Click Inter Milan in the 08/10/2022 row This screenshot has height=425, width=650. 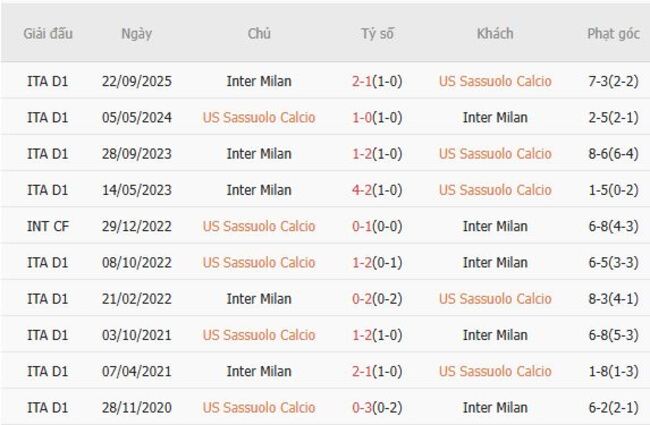point(495,262)
